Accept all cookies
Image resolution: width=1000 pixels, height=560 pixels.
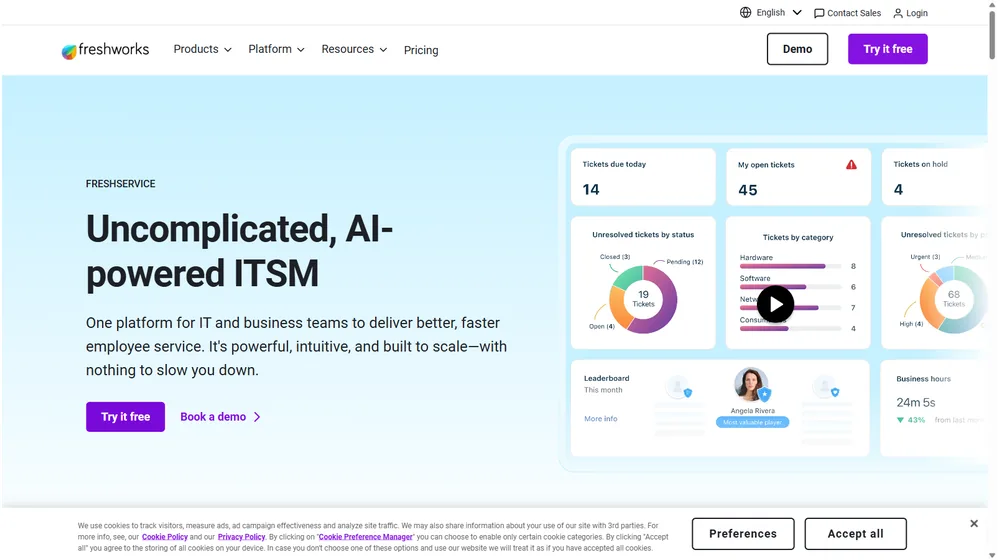click(x=855, y=534)
